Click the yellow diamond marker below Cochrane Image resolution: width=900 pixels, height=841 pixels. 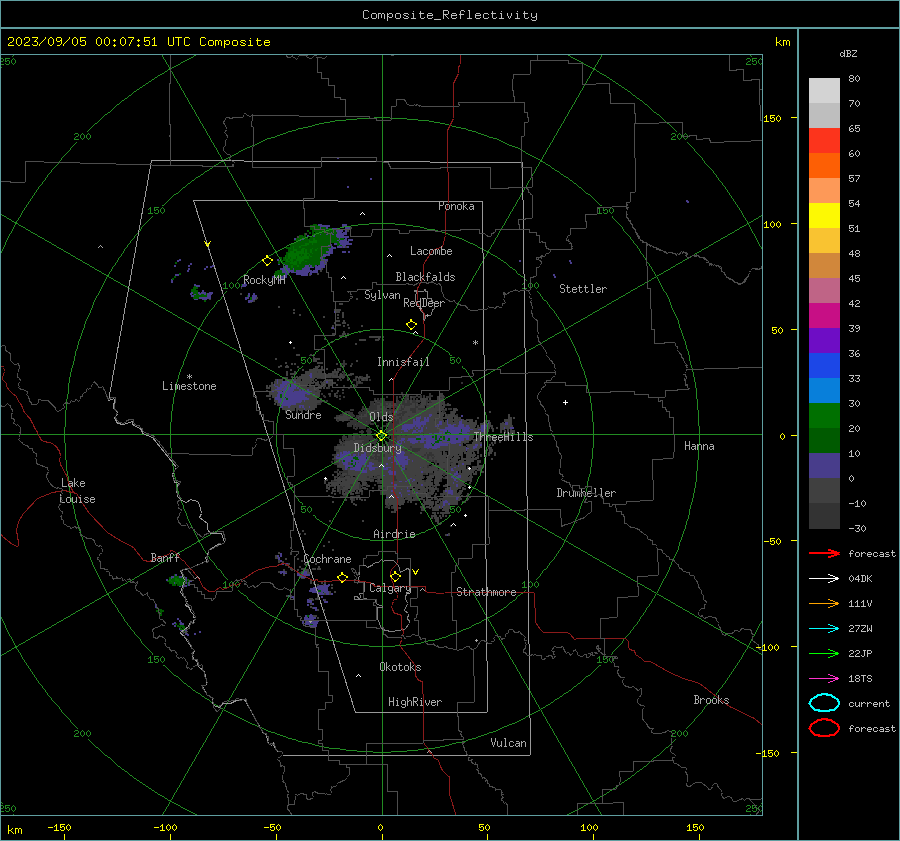click(342, 578)
